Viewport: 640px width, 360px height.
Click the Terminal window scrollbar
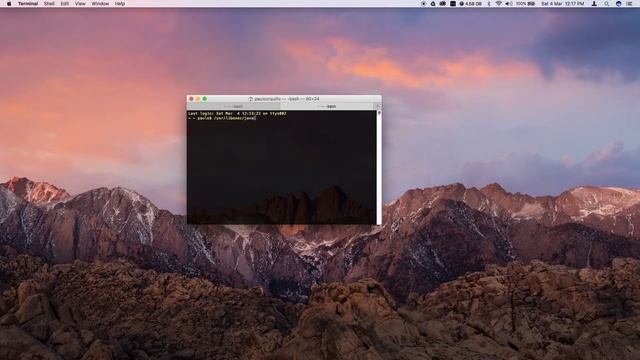(379, 167)
